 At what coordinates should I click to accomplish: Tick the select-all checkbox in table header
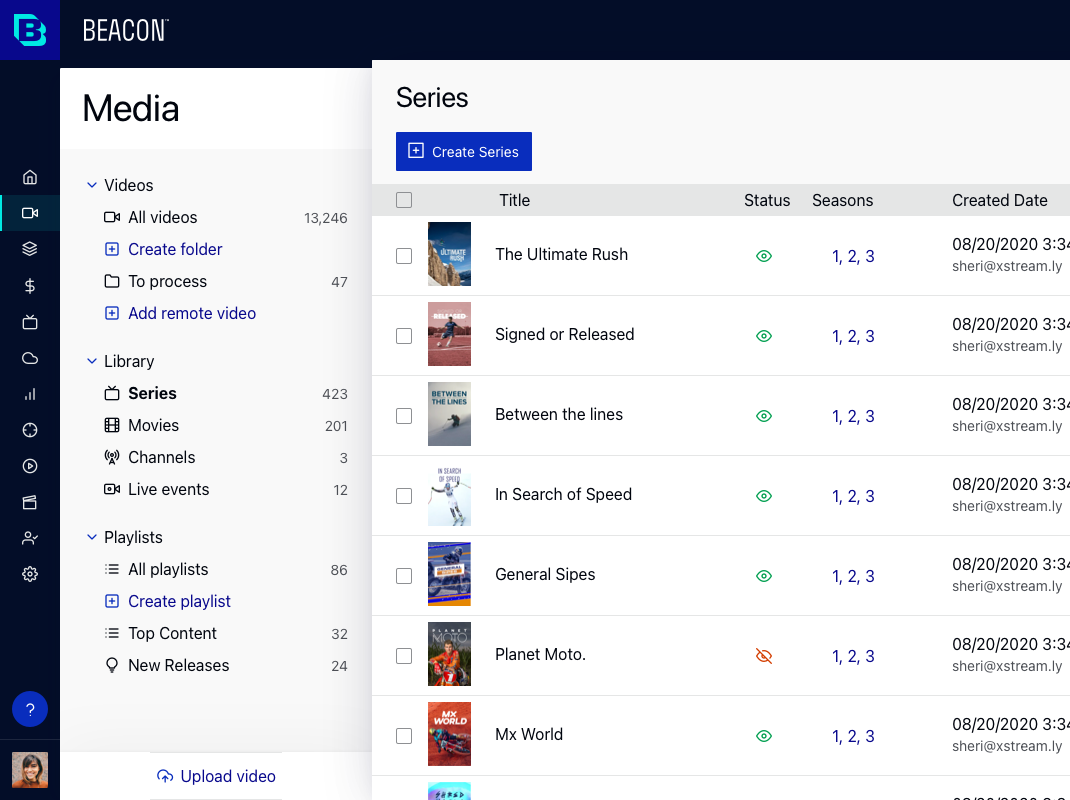[x=404, y=200]
